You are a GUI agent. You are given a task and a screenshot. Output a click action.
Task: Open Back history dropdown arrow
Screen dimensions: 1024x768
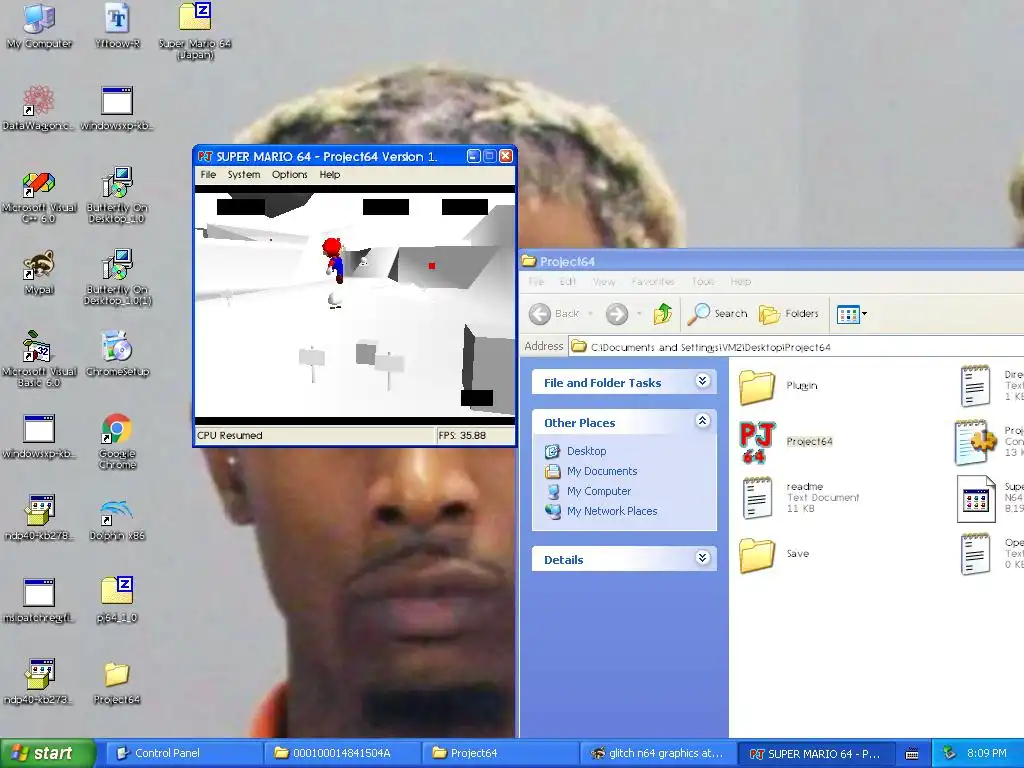click(590, 314)
